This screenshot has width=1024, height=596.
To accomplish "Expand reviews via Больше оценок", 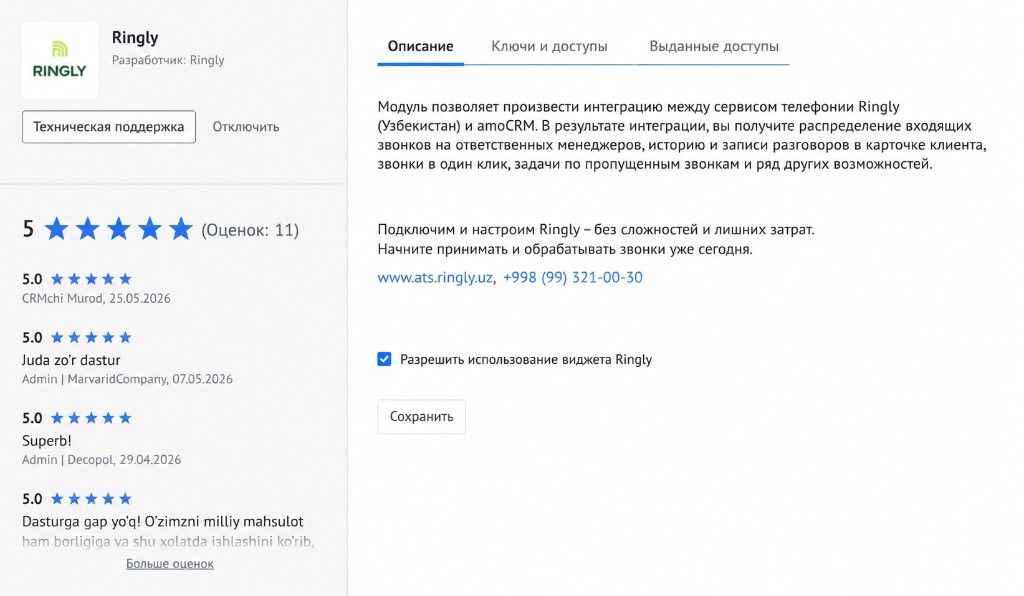I will [170, 563].
